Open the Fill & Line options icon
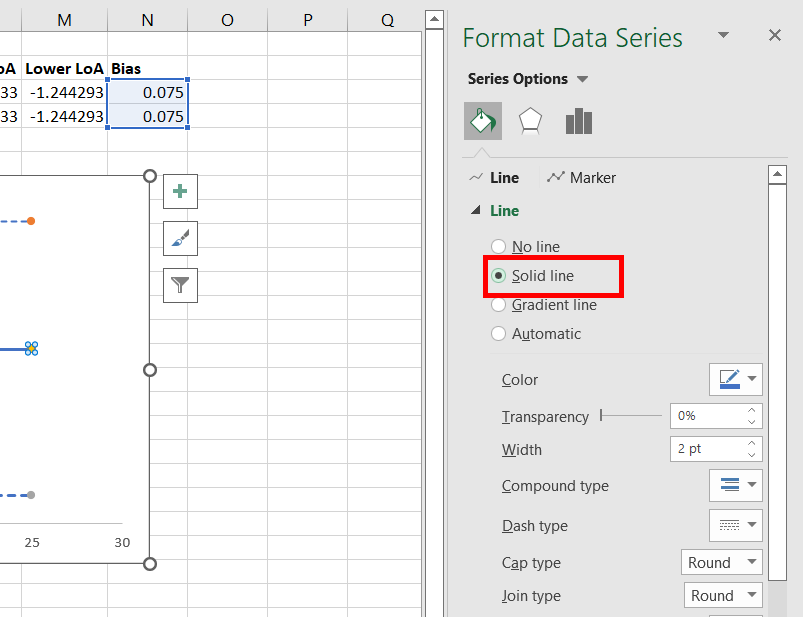The width and height of the screenshot is (803, 617). click(482, 122)
